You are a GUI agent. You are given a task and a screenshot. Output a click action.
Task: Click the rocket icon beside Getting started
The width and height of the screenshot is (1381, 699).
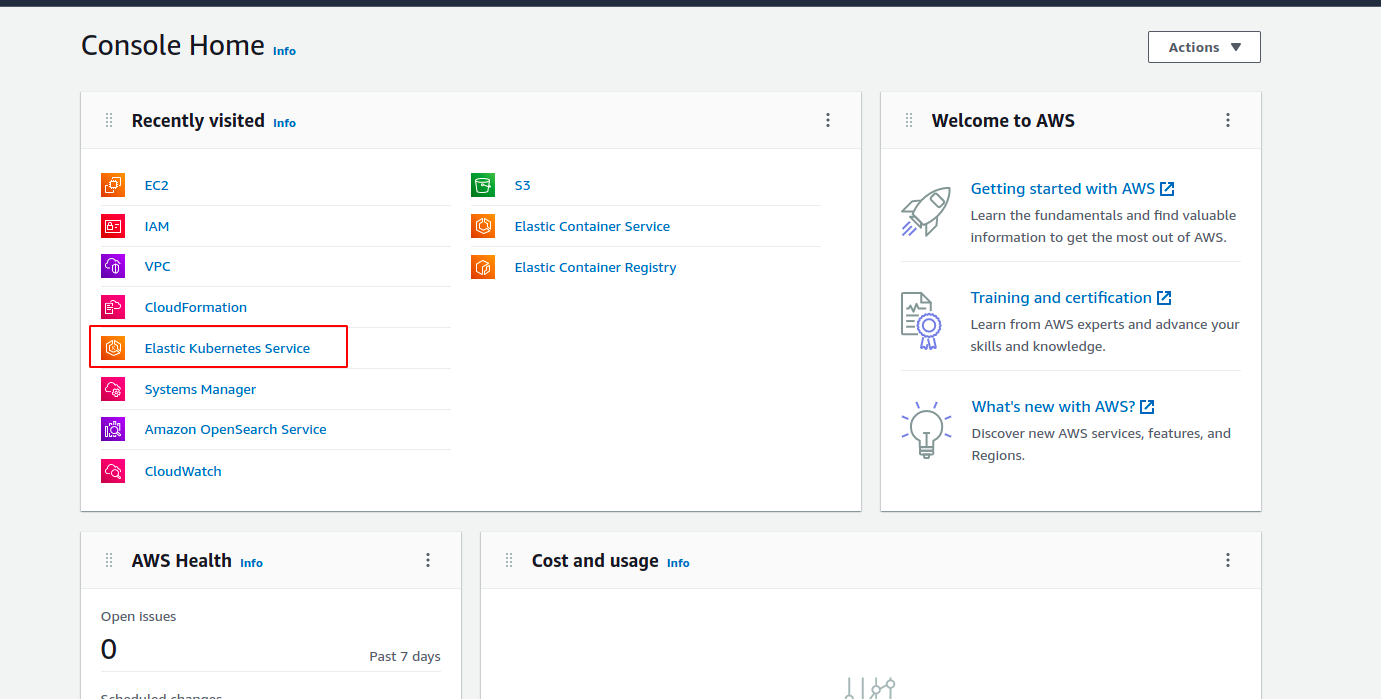tap(925, 211)
